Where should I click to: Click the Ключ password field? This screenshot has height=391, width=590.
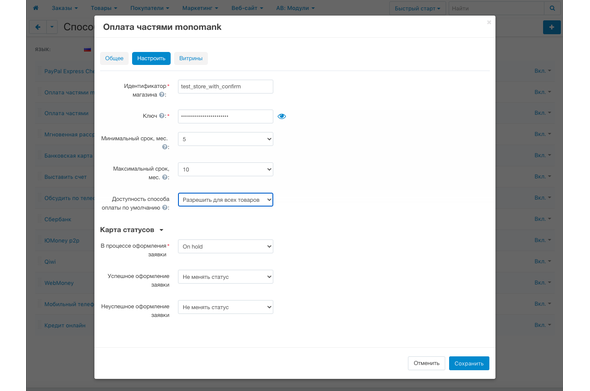225,116
